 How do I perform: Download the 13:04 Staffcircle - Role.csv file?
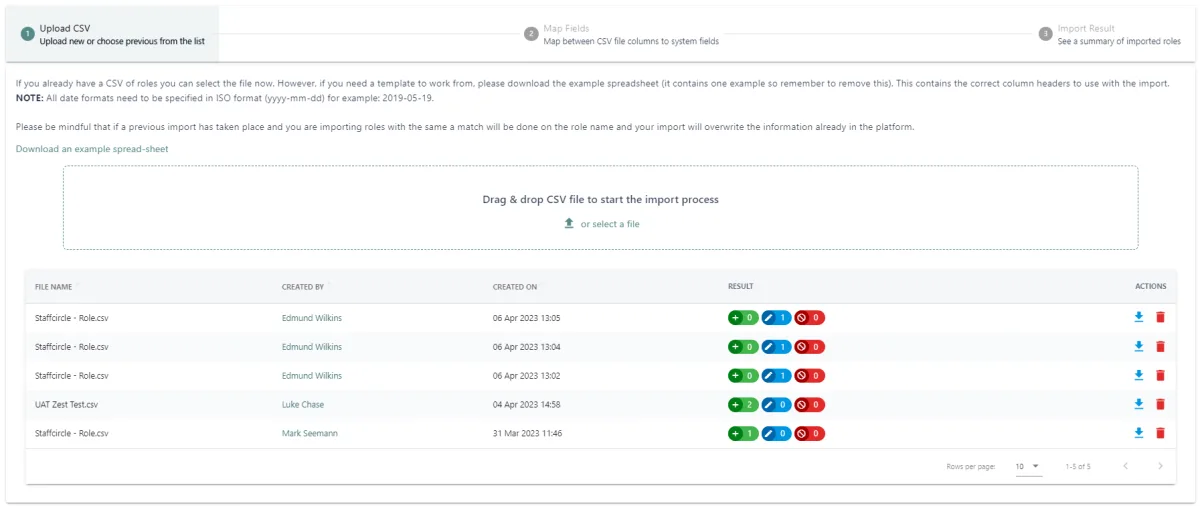coord(1138,347)
